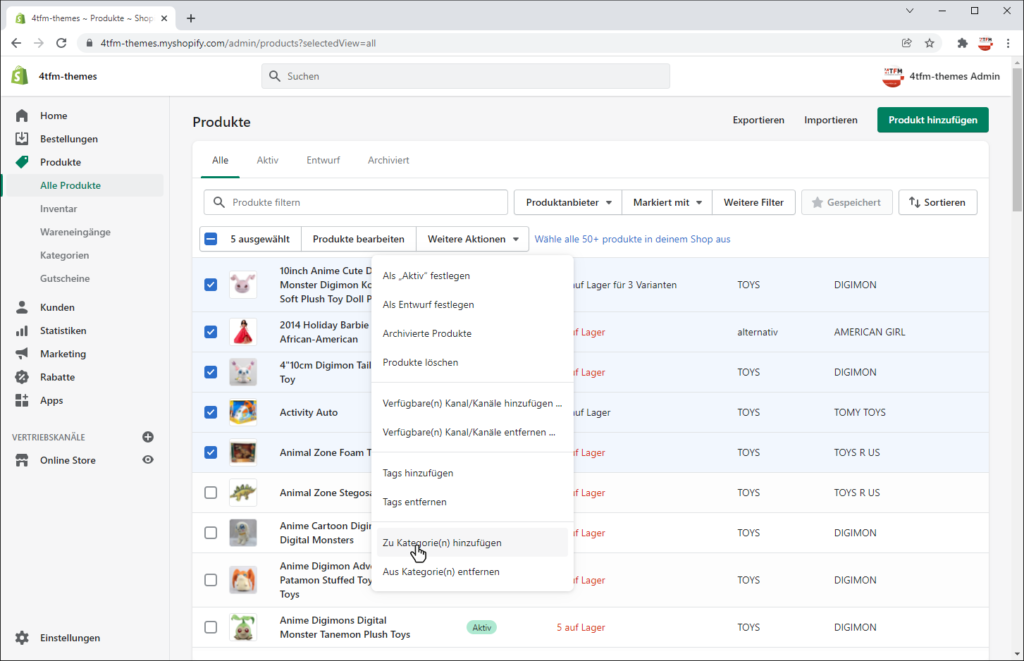Add a sales channel with the plus icon
Viewport: 1024px width, 661px height.
[x=148, y=437]
